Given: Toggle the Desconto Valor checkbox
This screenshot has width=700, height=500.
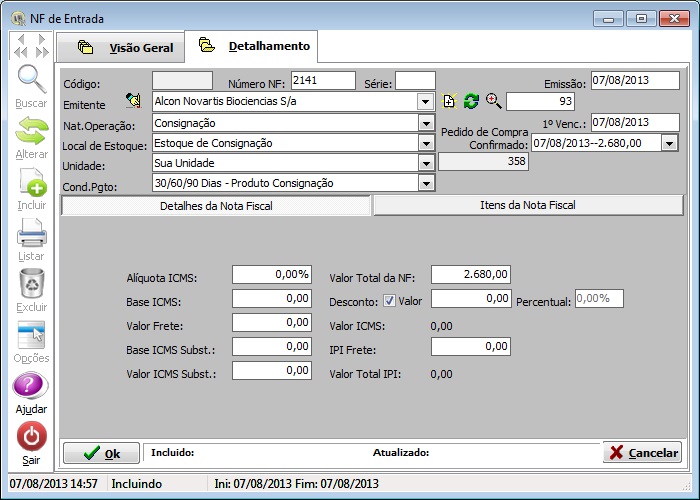Looking at the screenshot, I should tap(389, 300).
